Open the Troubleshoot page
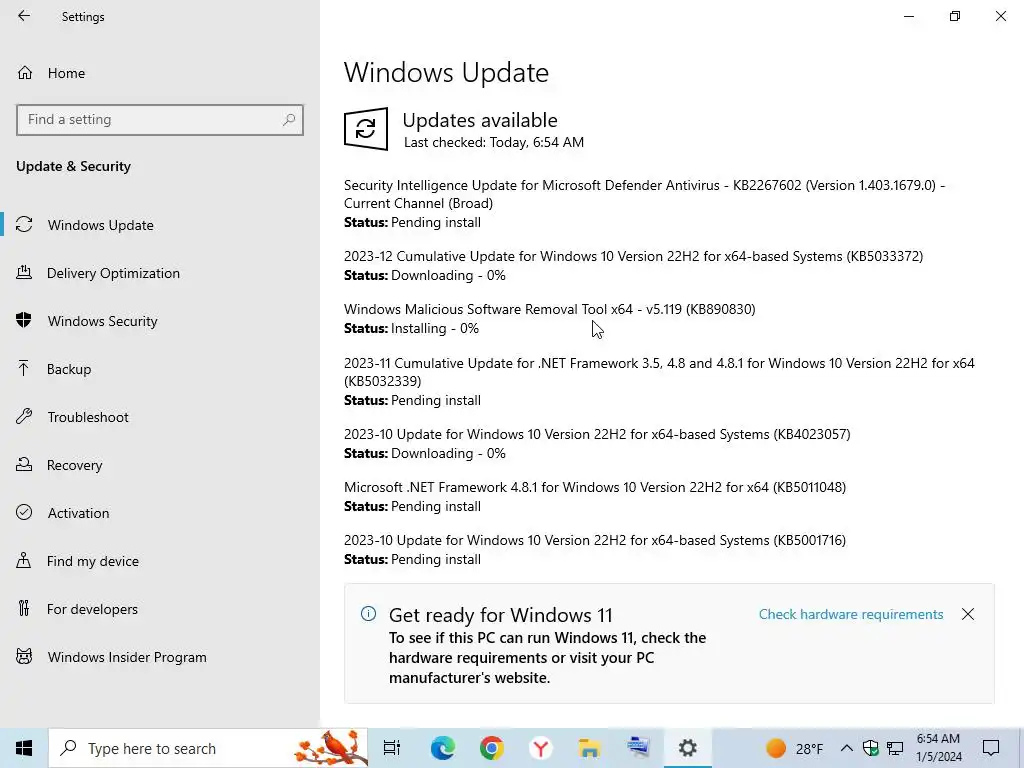 (x=88, y=417)
